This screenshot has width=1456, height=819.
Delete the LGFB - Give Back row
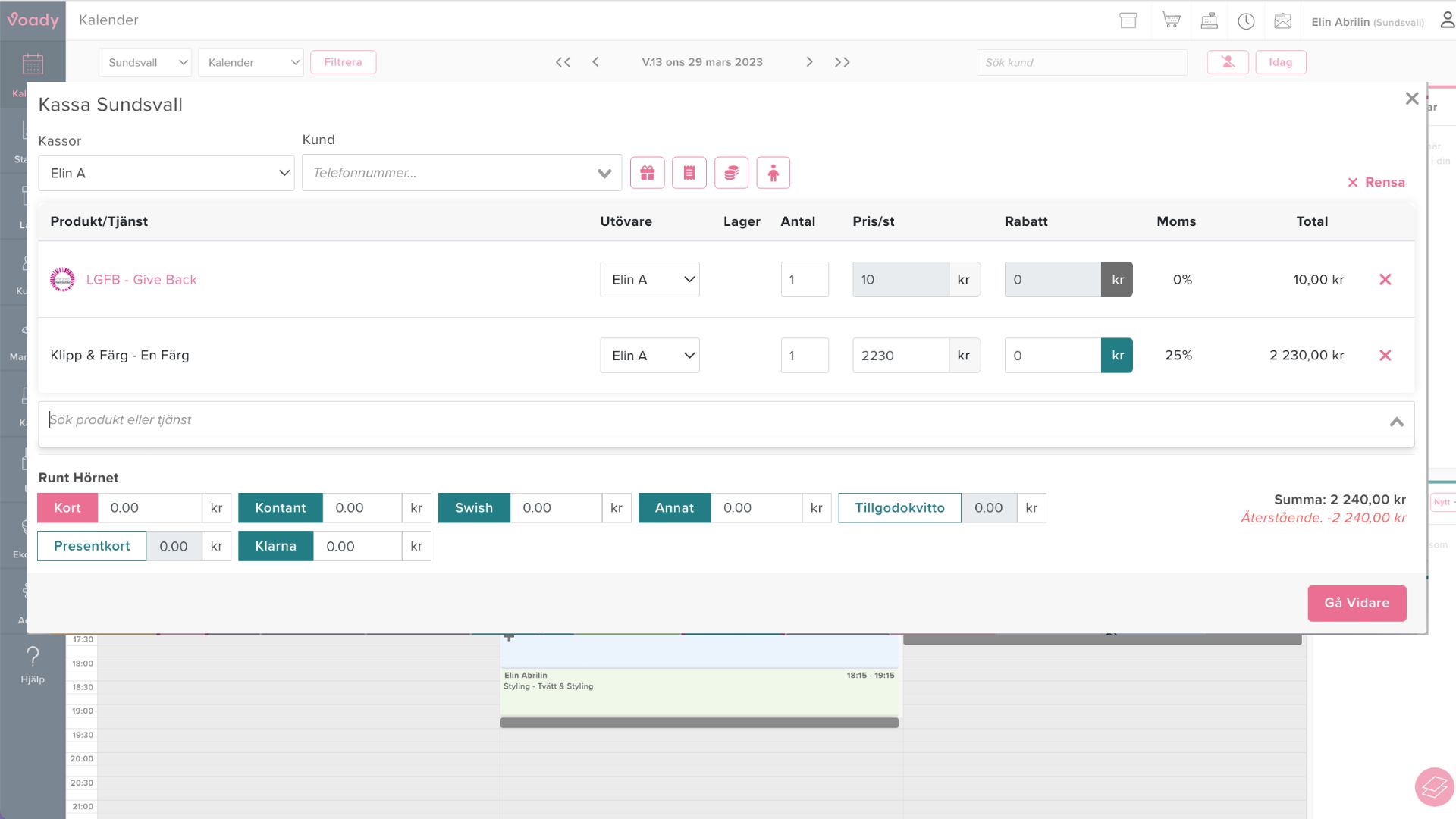pos(1385,279)
